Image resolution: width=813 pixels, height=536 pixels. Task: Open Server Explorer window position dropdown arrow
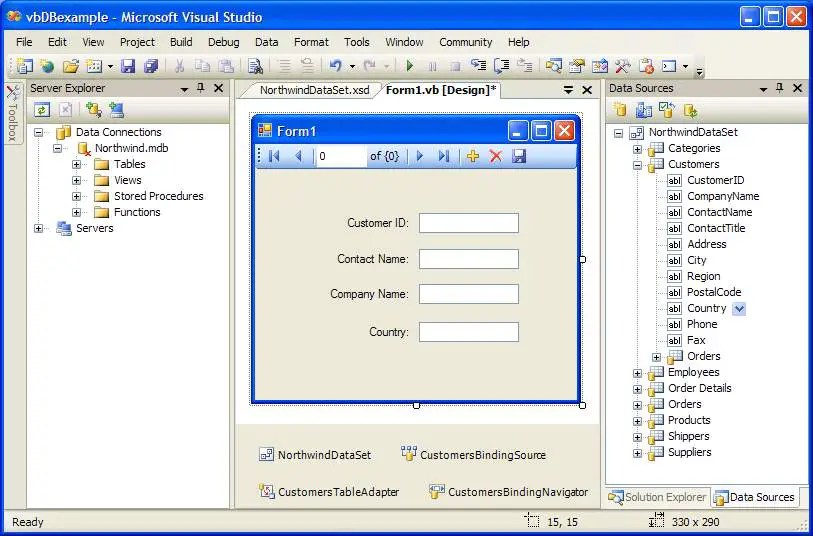(x=184, y=89)
